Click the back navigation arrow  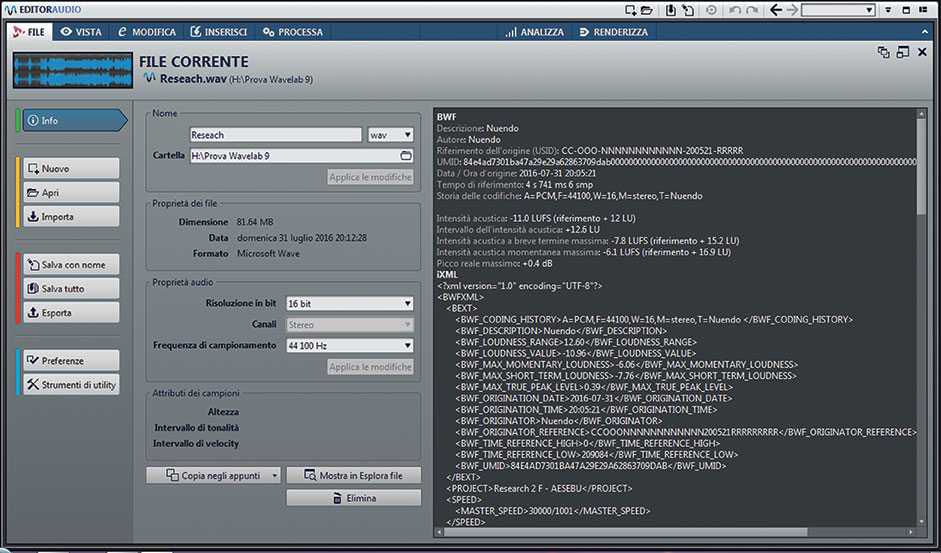pyautogui.click(x=777, y=10)
